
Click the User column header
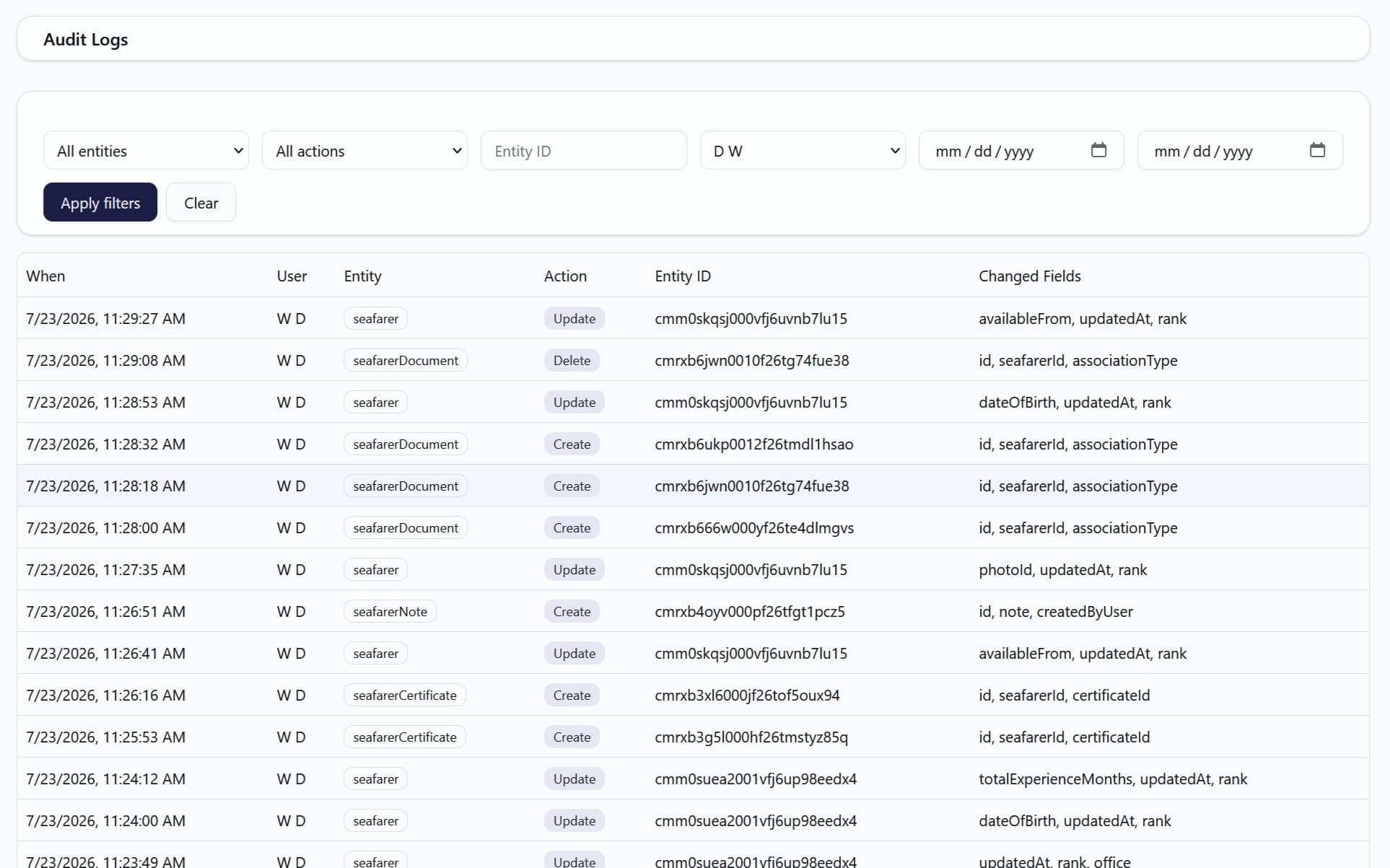[x=292, y=276]
